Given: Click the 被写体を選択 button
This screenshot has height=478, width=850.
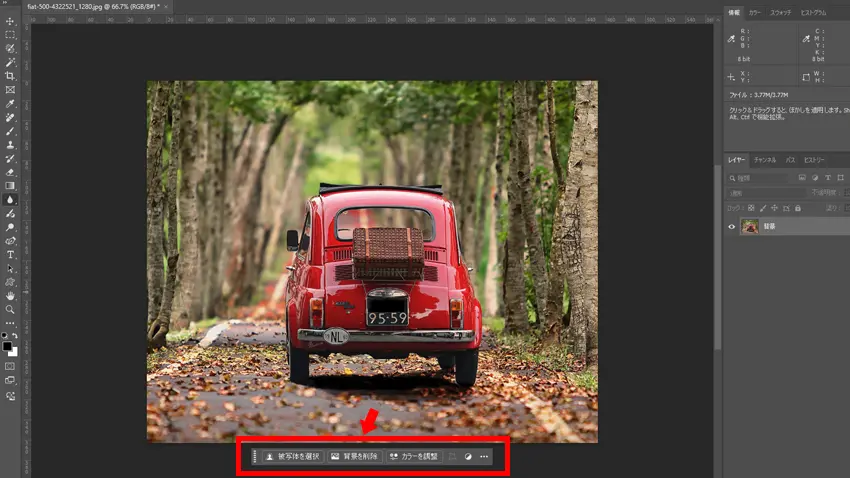Looking at the screenshot, I should coord(292,457).
